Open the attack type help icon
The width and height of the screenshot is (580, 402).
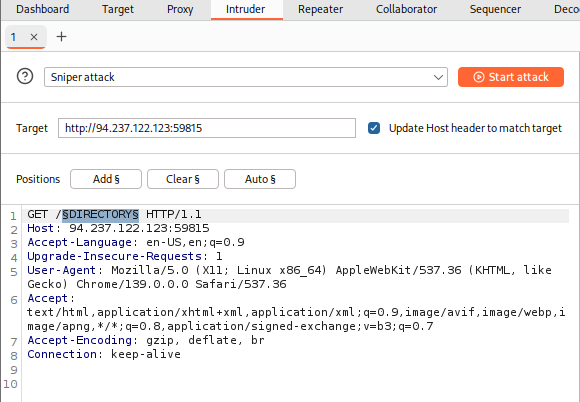(25, 77)
